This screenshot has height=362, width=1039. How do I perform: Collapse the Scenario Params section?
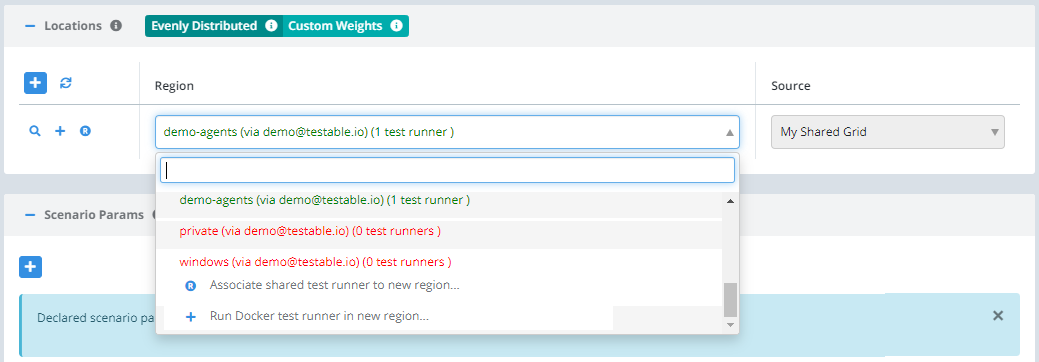(29, 215)
